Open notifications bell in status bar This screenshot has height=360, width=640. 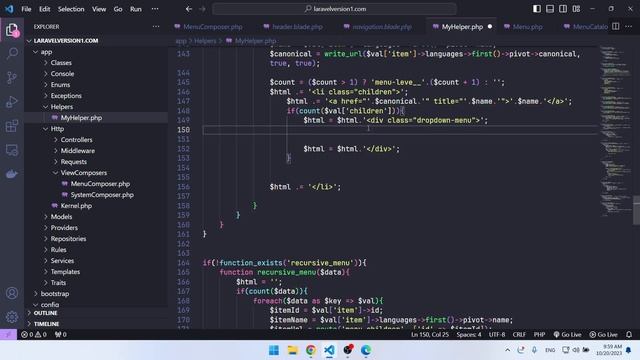click(x=629, y=335)
